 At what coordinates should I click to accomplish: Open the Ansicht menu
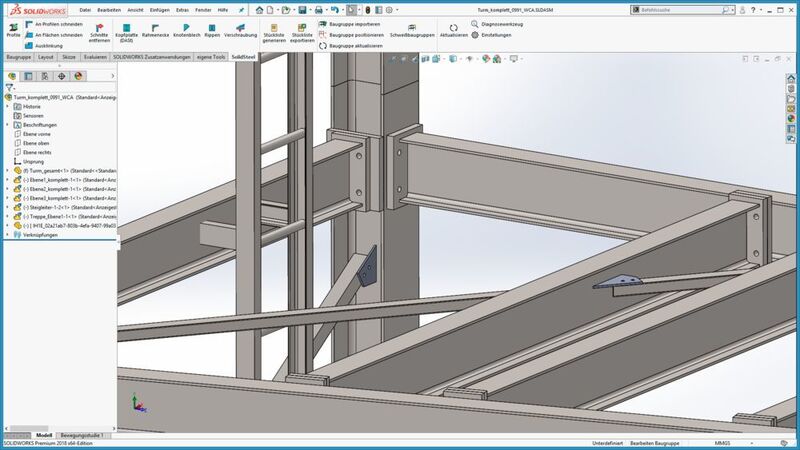(x=135, y=10)
